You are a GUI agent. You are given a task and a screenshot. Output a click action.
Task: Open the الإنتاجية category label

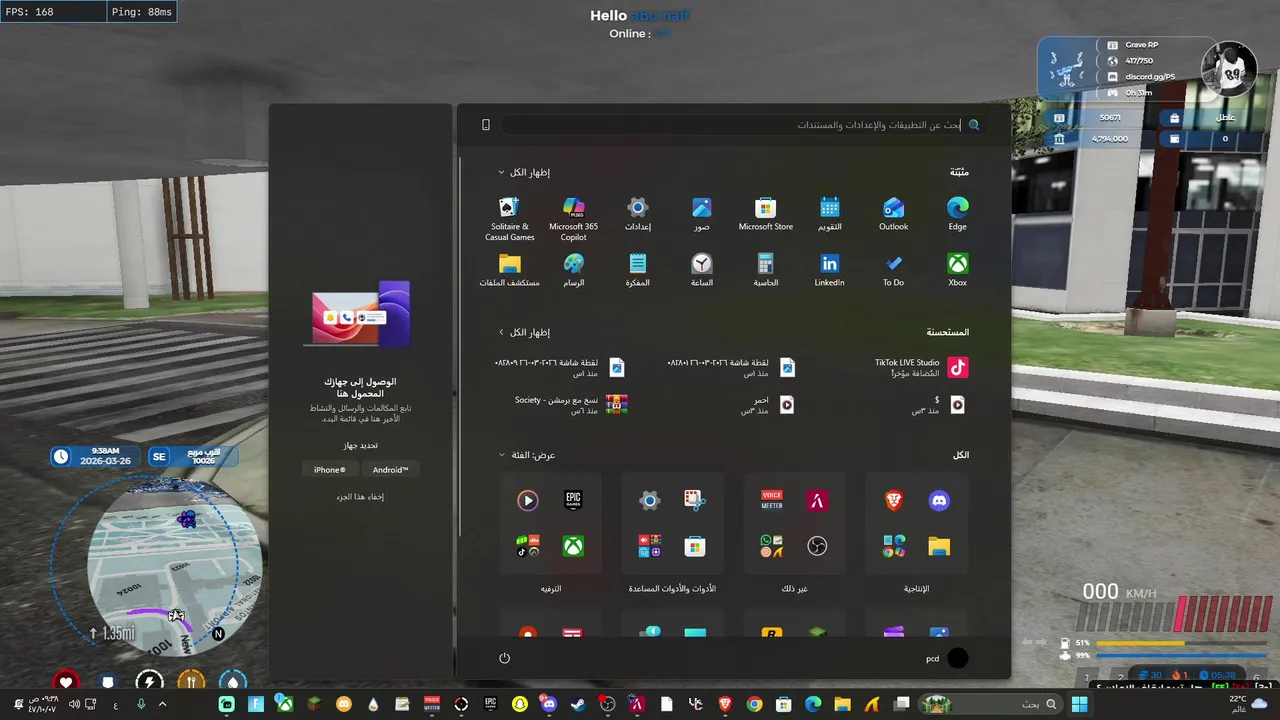pos(916,589)
